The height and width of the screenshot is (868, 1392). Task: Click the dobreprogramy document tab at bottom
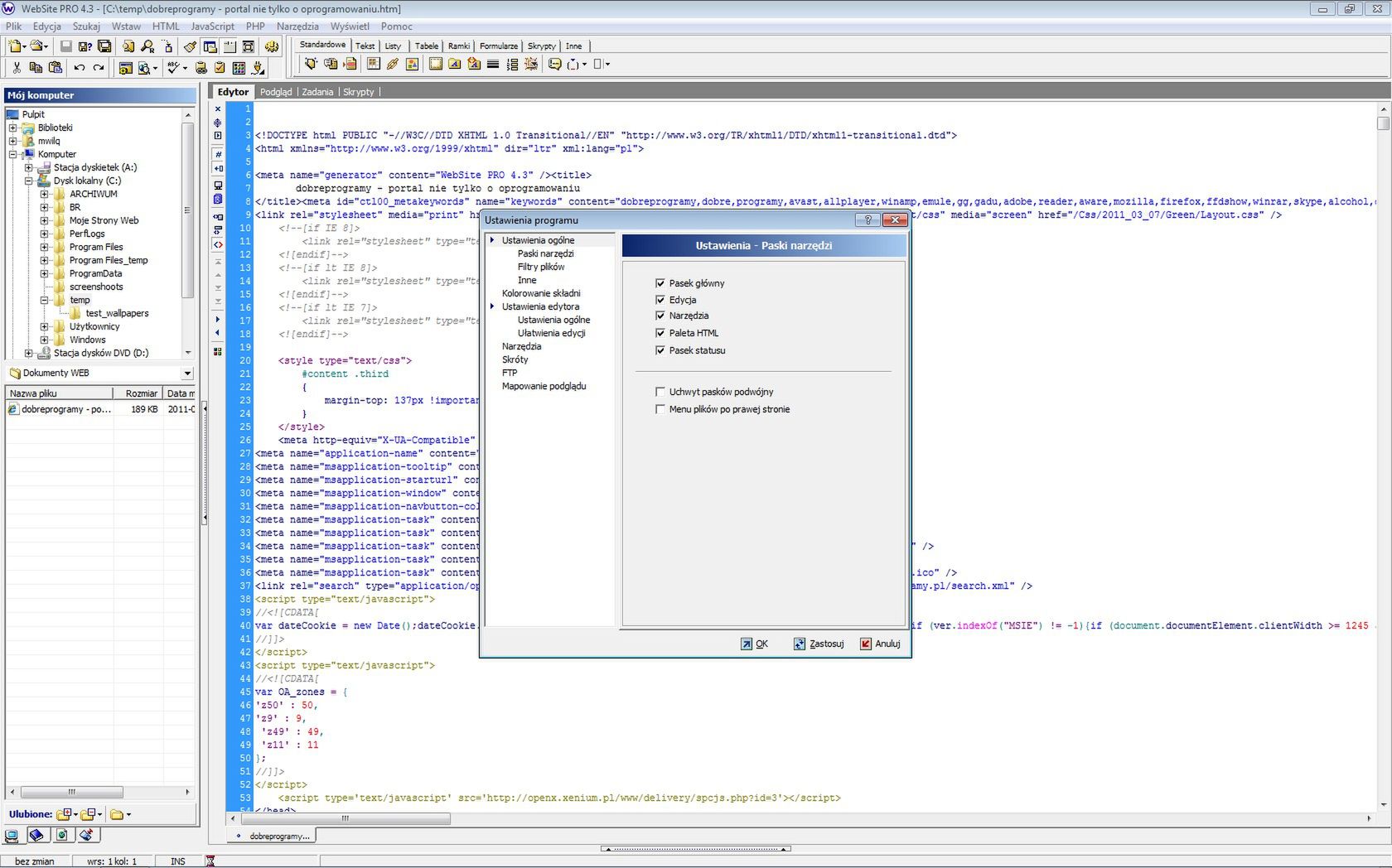coord(273,836)
